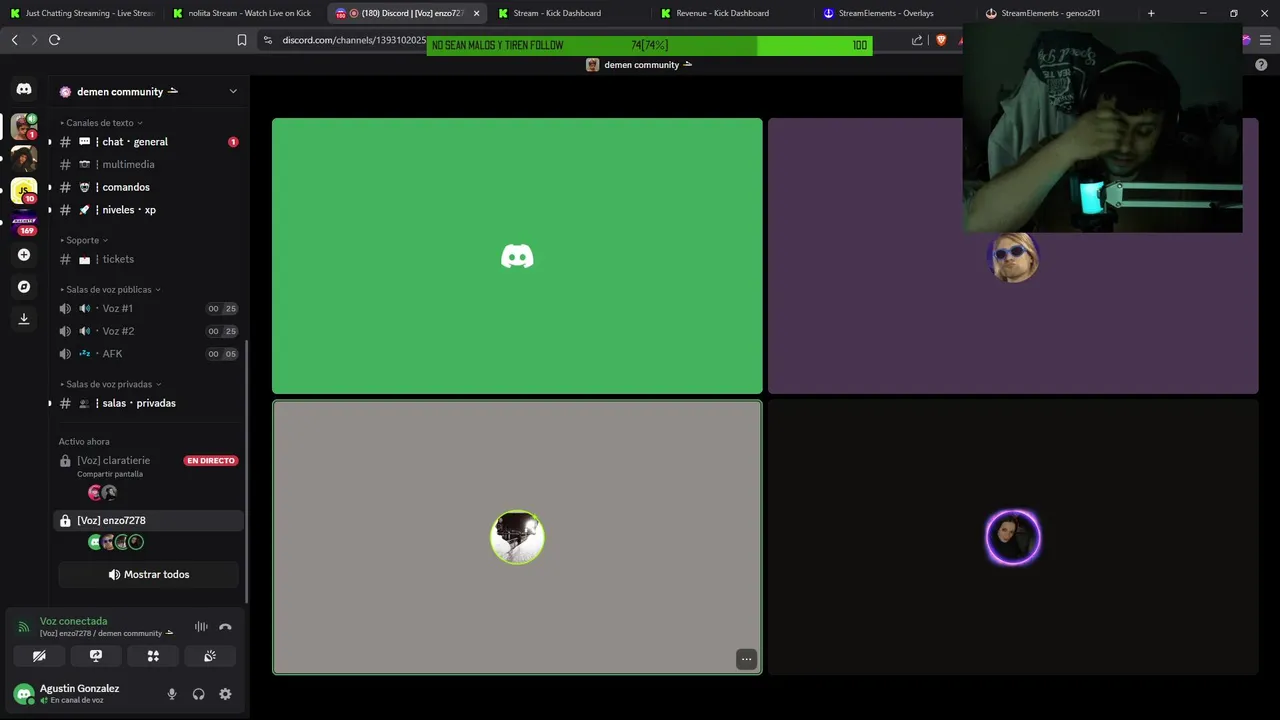Click the follow goal progress bar overlay
Viewport: 1280px width, 720px height.
click(649, 45)
